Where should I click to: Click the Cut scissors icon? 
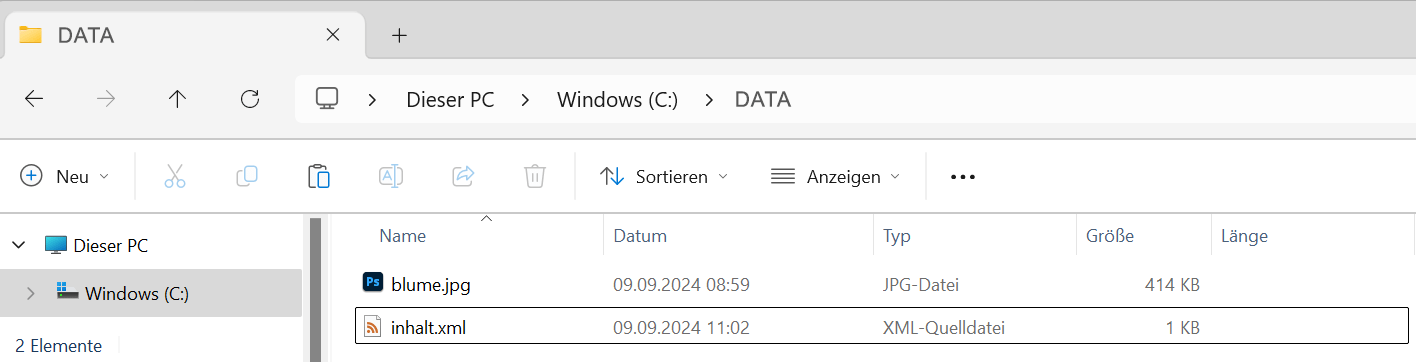pos(175,177)
